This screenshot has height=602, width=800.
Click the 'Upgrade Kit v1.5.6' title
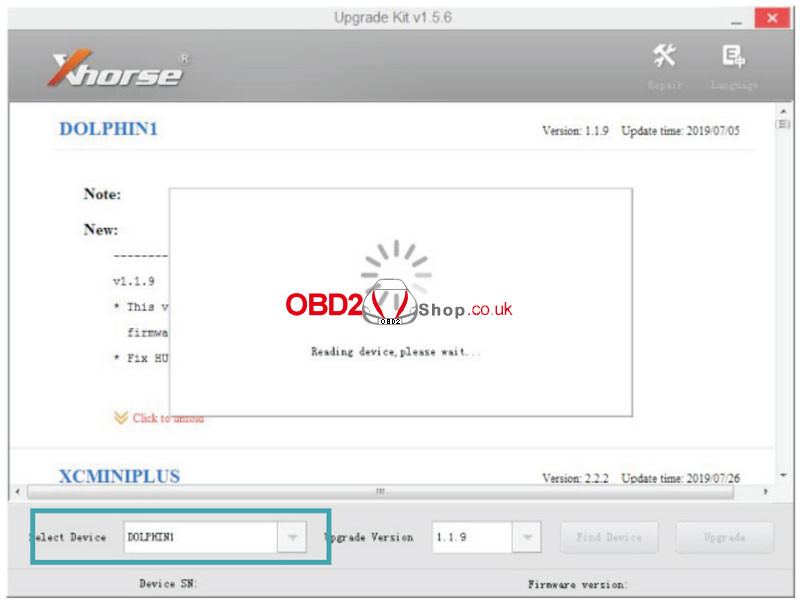[x=393, y=17]
